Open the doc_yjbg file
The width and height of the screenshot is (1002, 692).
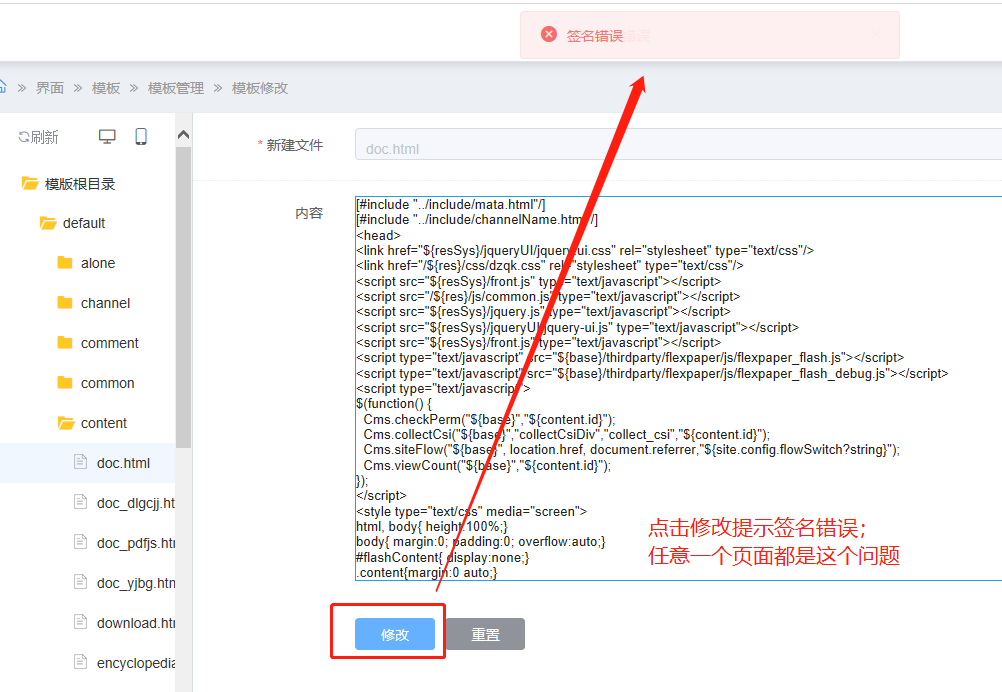click(x=135, y=583)
